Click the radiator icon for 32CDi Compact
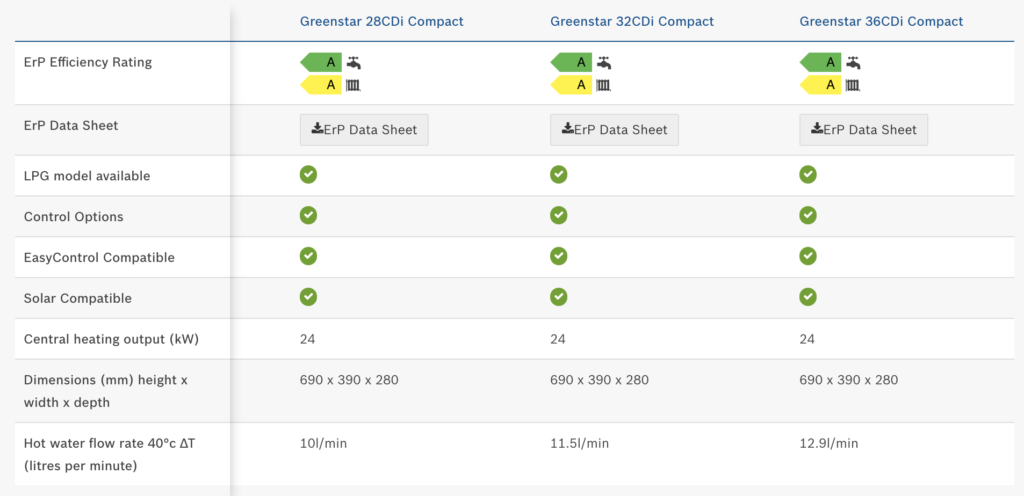The image size is (1024, 496). pyautogui.click(x=603, y=85)
